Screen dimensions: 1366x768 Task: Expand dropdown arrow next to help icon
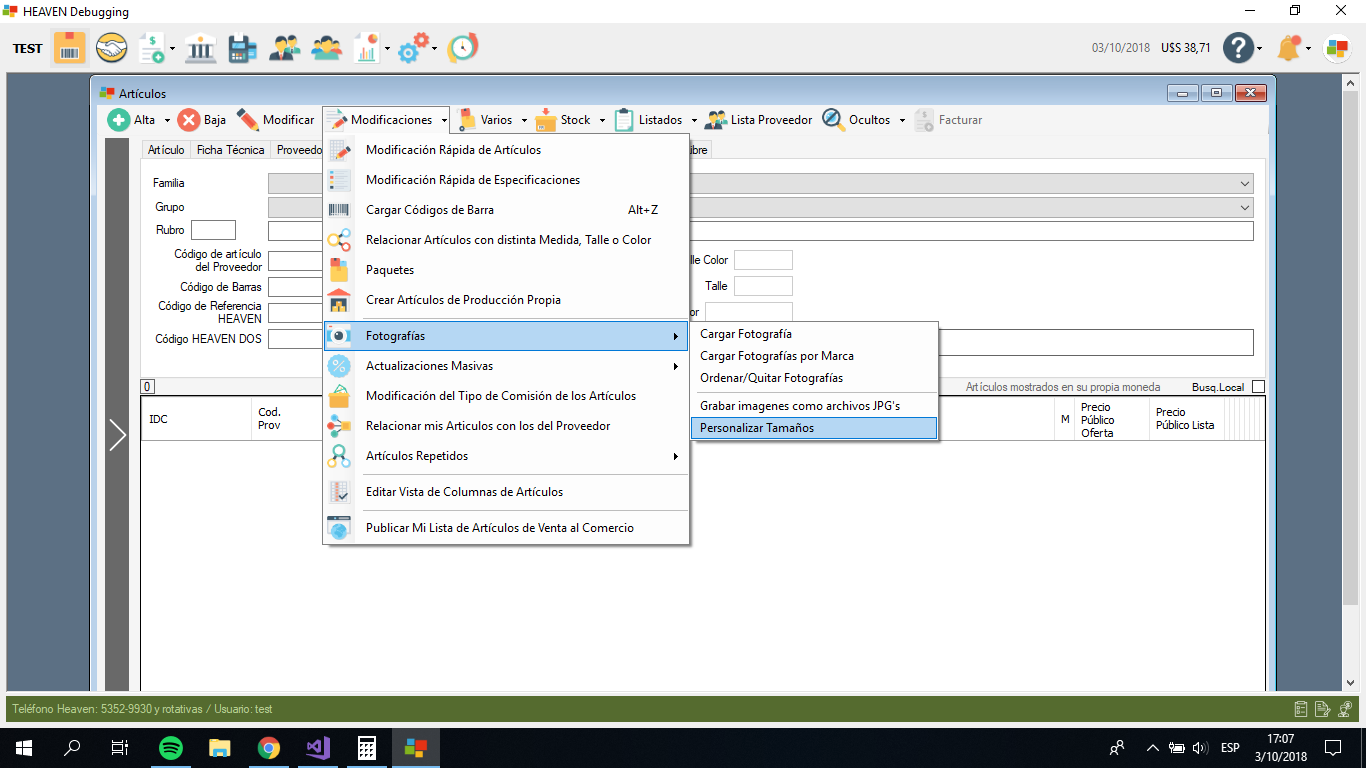(x=1260, y=48)
